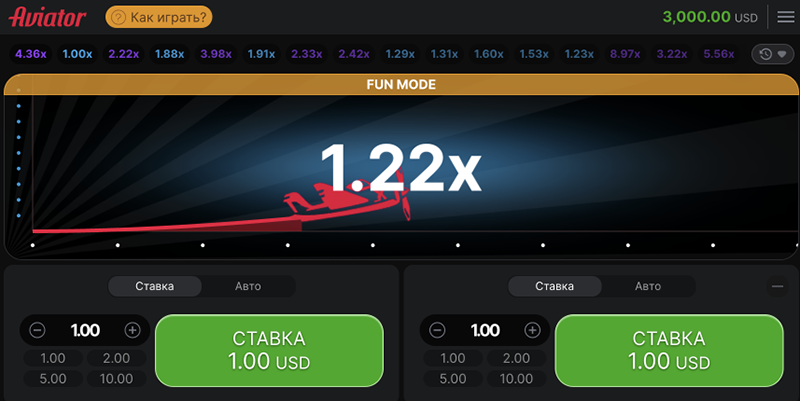
Task: Remove second bet panel with minus icon
Action: 778,286
